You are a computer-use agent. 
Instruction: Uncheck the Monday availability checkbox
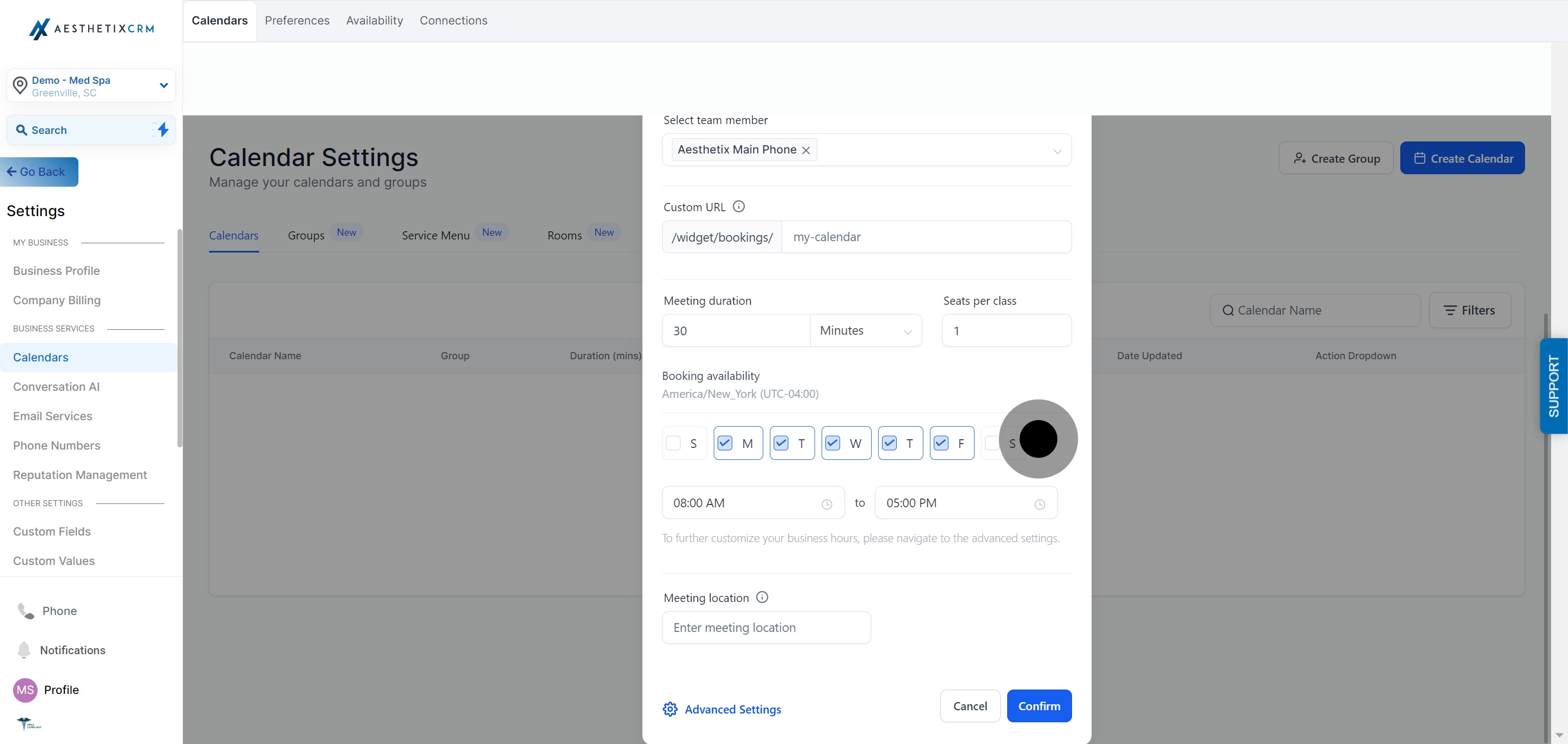pyautogui.click(x=725, y=443)
